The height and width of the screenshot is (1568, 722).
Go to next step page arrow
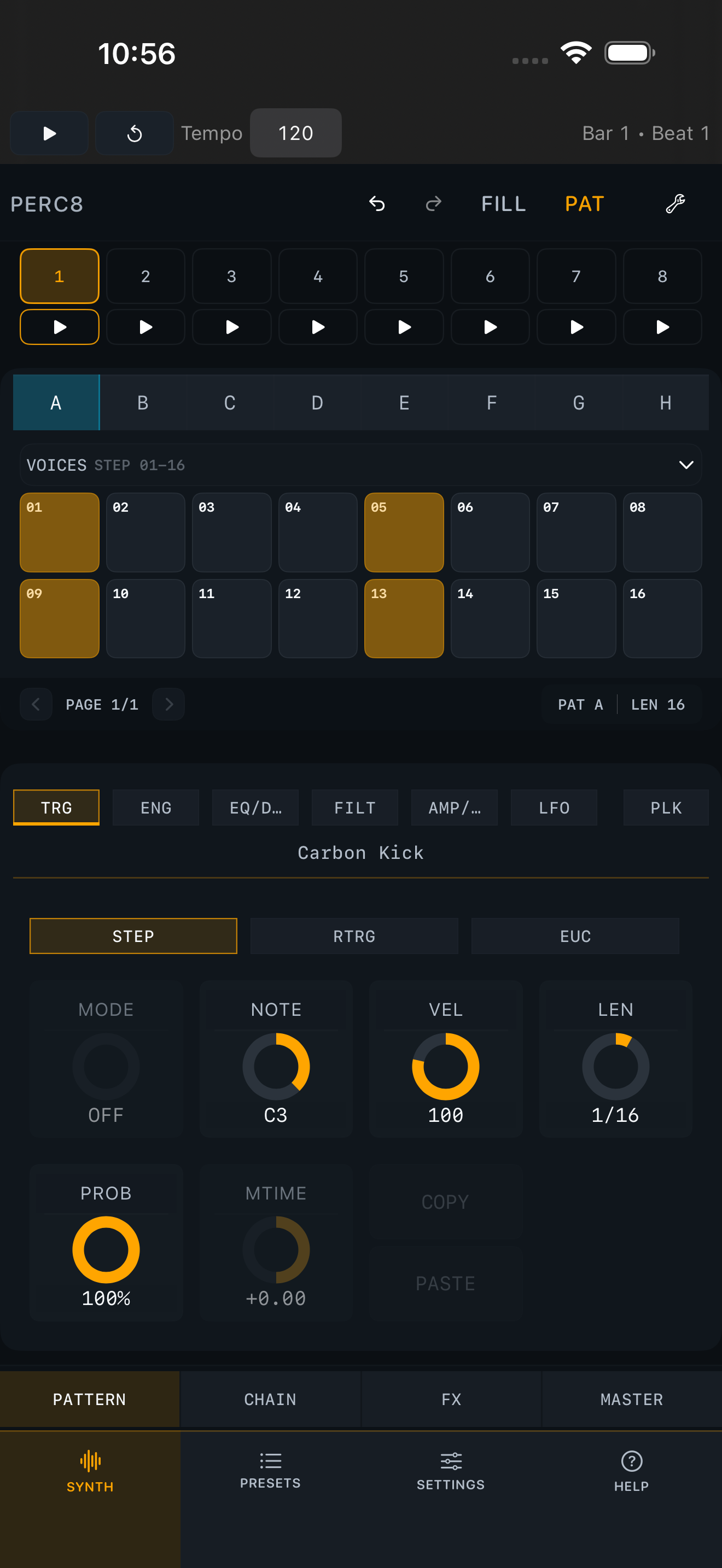point(168,704)
